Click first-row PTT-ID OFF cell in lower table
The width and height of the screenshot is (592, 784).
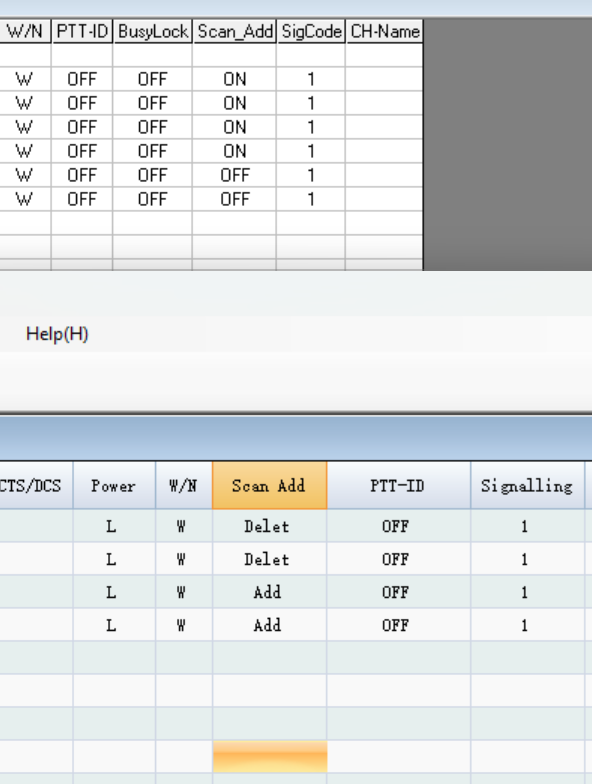pos(398,526)
